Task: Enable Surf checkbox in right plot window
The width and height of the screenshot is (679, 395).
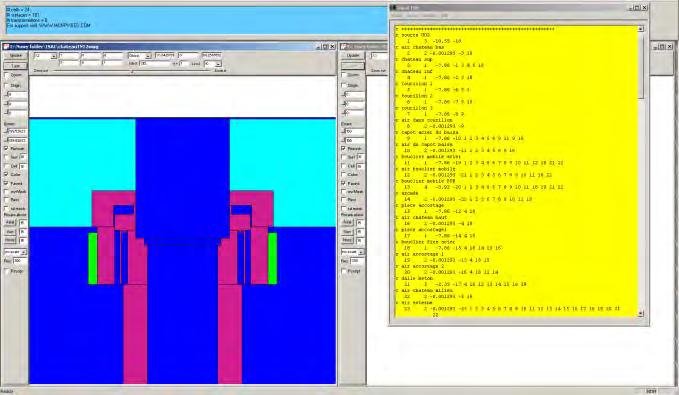Action: [344, 157]
